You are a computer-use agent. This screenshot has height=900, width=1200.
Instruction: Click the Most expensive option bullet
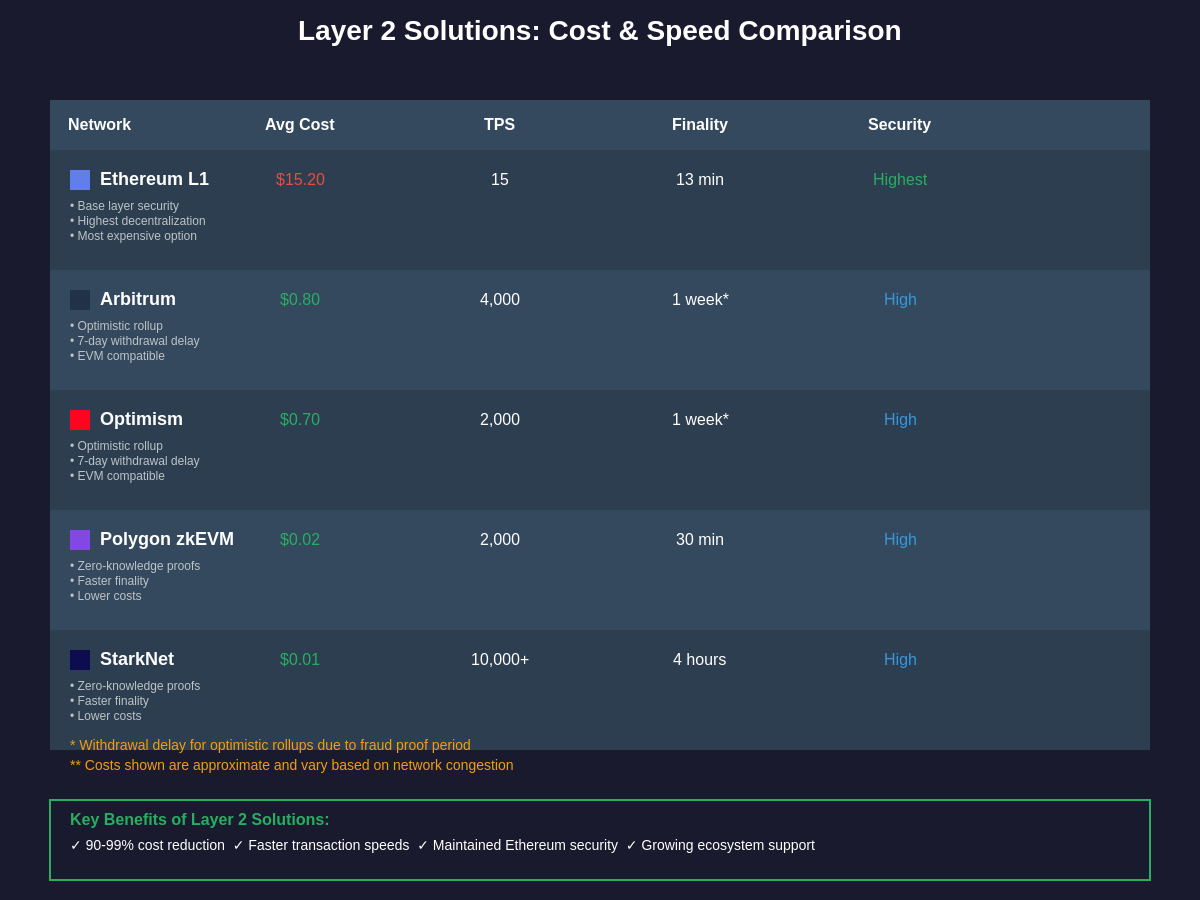click(x=134, y=236)
